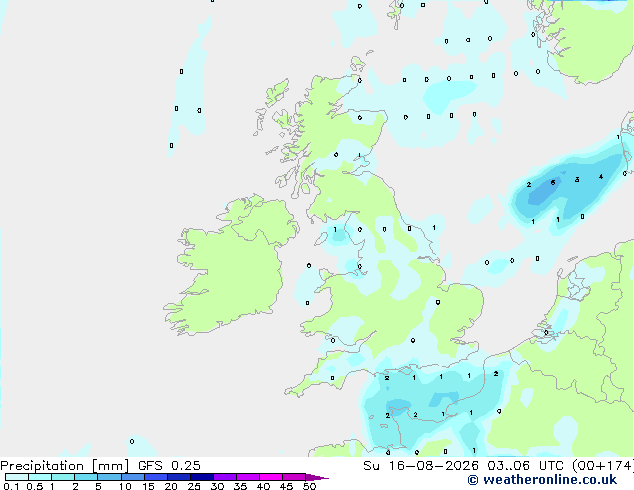The height and width of the screenshot is (490, 634).
Task: Click the '25' legend scale label
Action: (x=194, y=486)
